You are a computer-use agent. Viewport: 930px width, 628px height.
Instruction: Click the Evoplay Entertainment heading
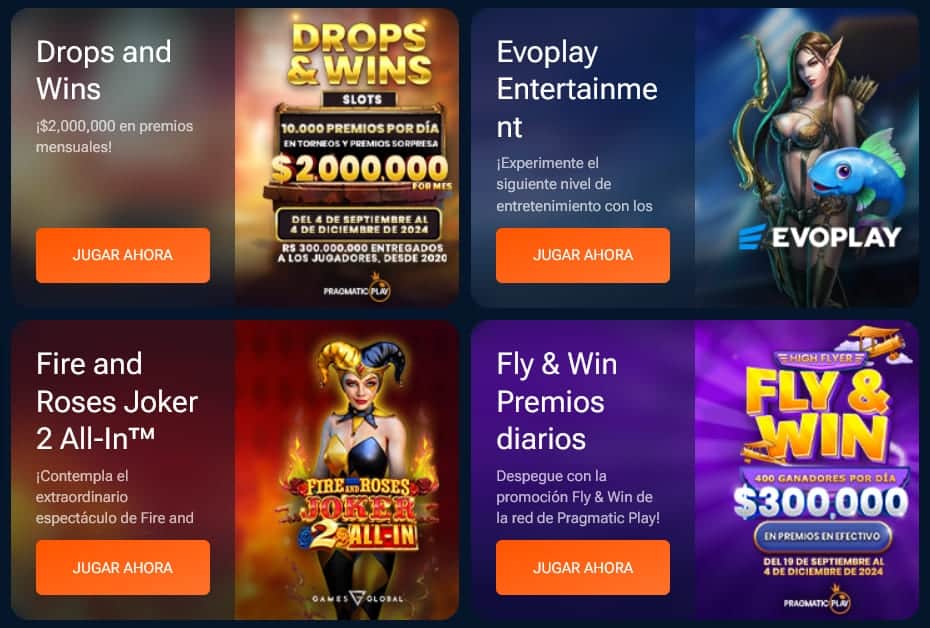577,89
